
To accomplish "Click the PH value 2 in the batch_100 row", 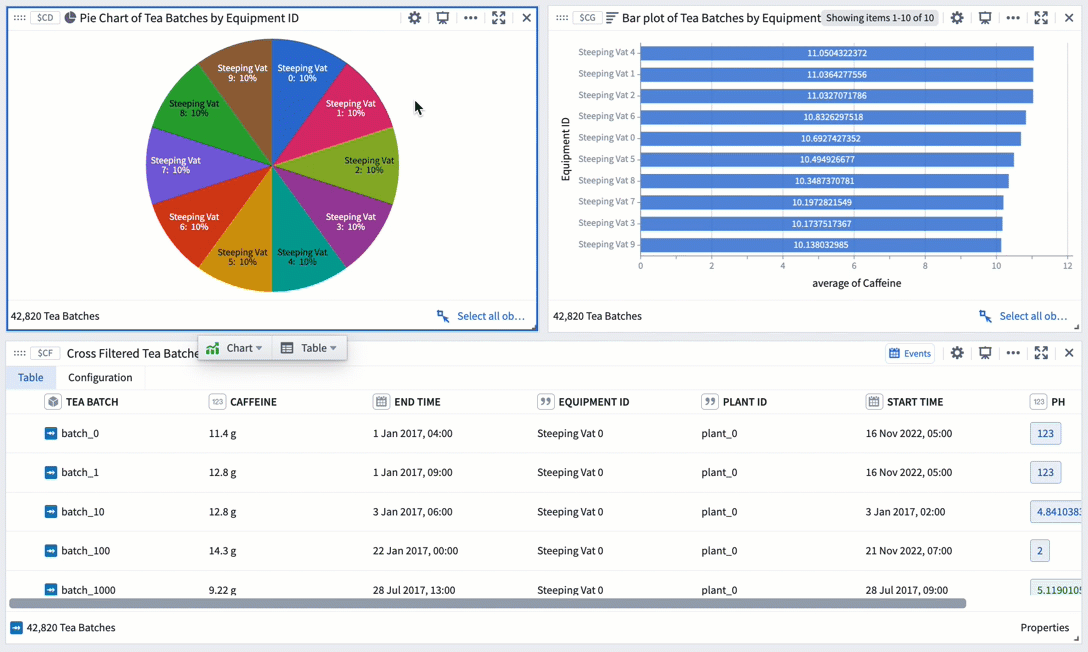I will click(x=1039, y=551).
